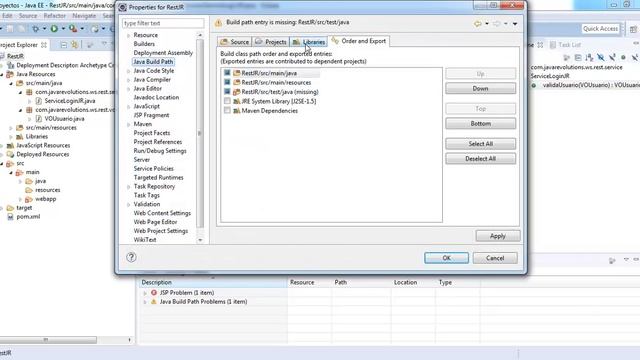
Task: Click the Select All button
Action: point(480,144)
